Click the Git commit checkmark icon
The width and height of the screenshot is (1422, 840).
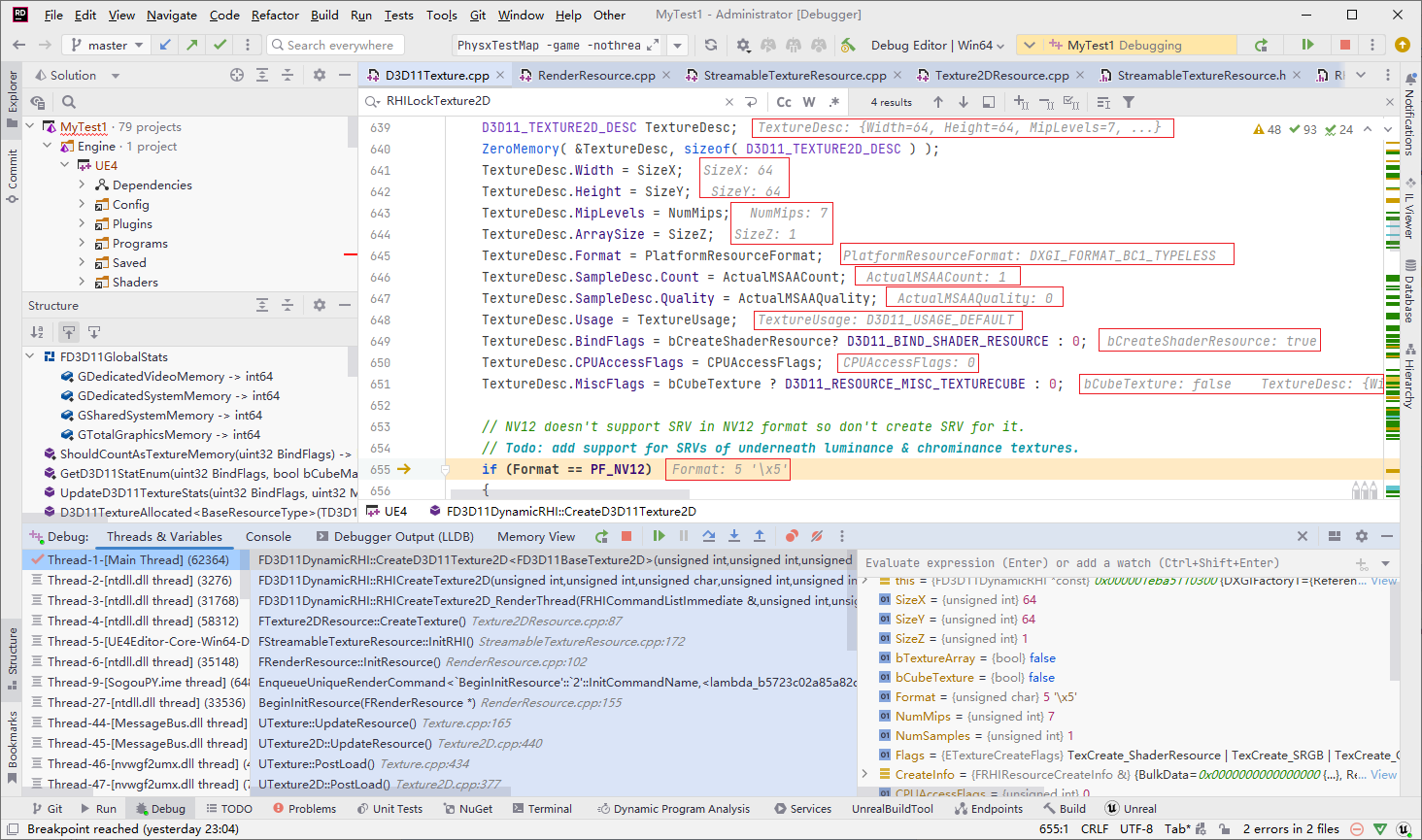pos(220,45)
